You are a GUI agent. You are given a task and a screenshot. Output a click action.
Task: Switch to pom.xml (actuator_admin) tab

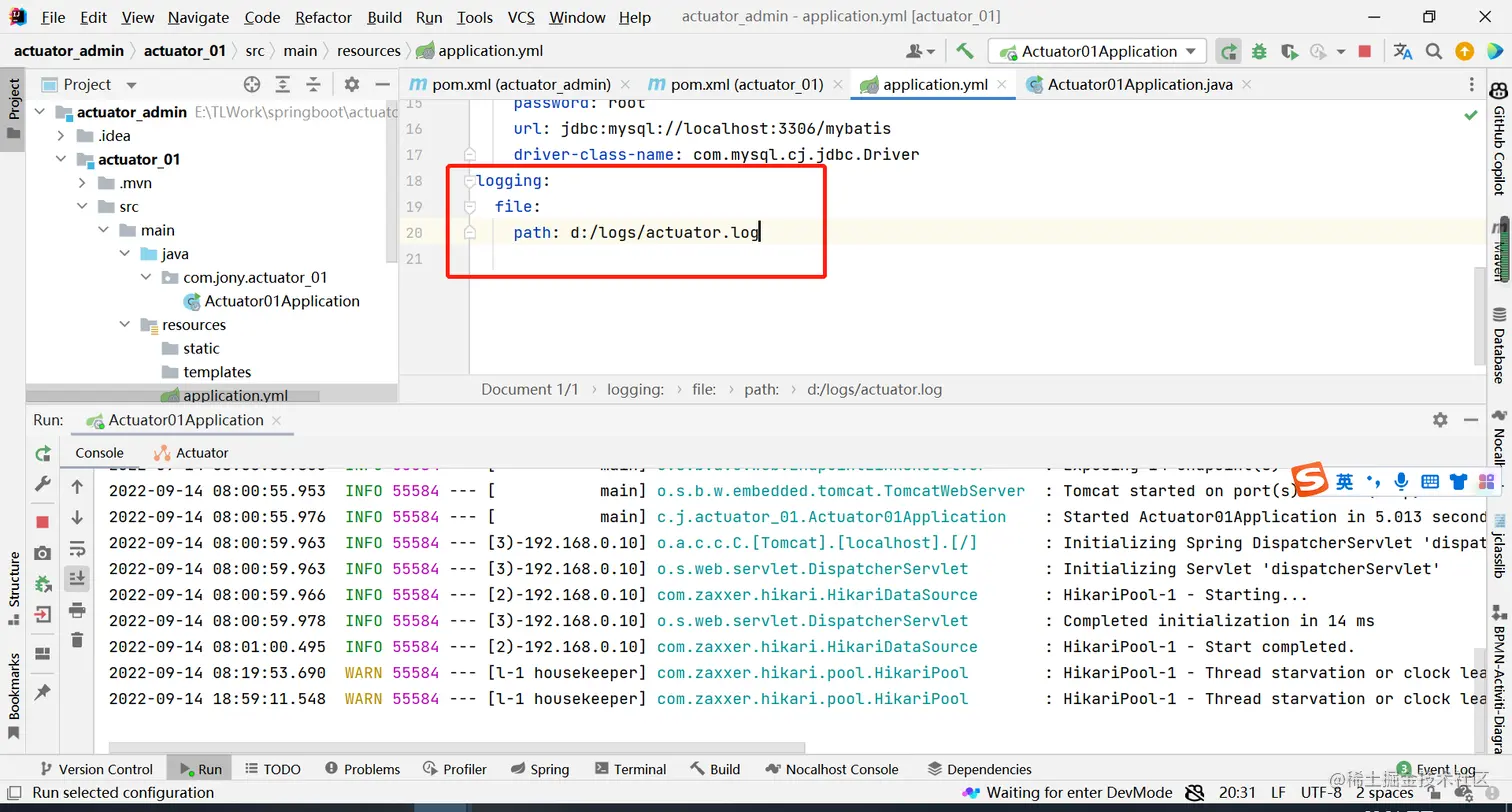pyautogui.click(x=520, y=85)
